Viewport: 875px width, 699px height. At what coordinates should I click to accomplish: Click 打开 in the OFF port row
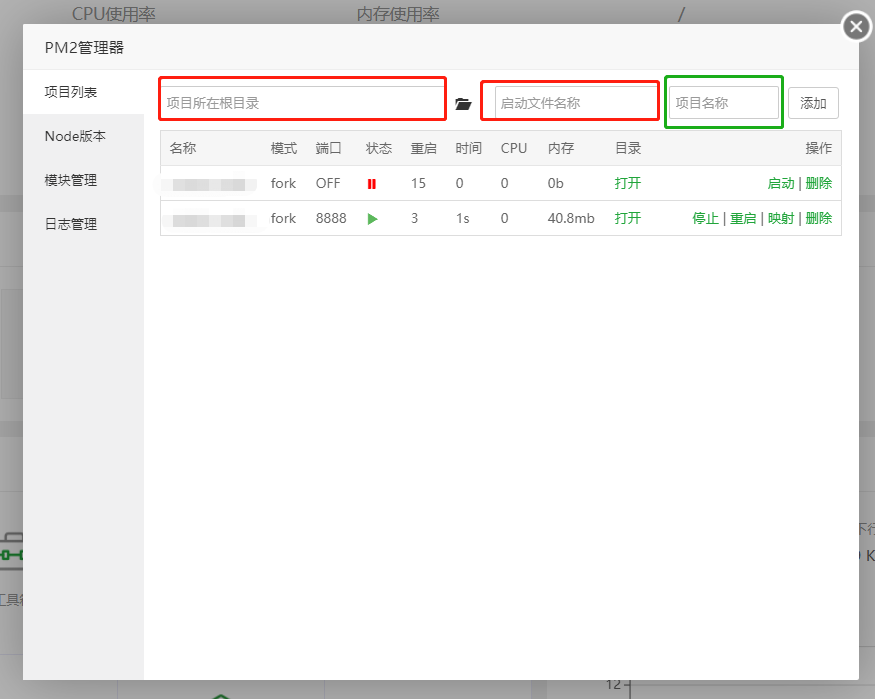pyautogui.click(x=628, y=183)
